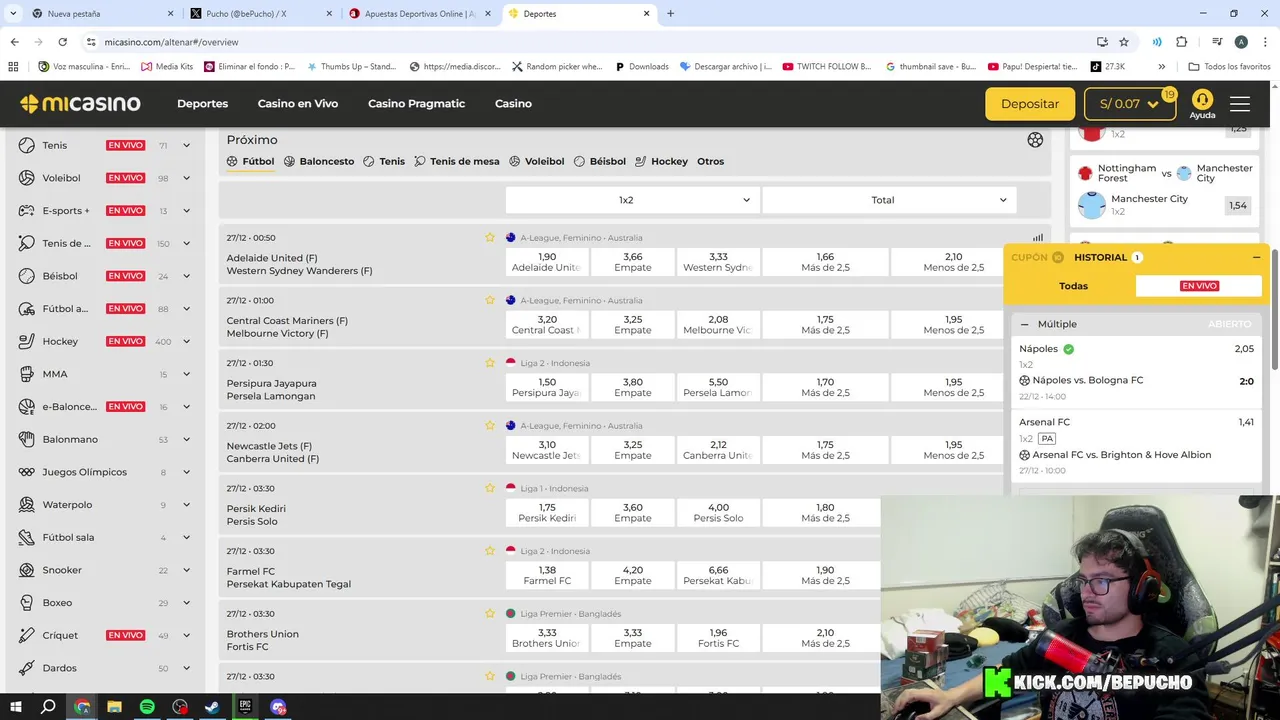The image size is (1280, 720).
Task: Switch history filter to EN VIVO
Action: point(1198,286)
